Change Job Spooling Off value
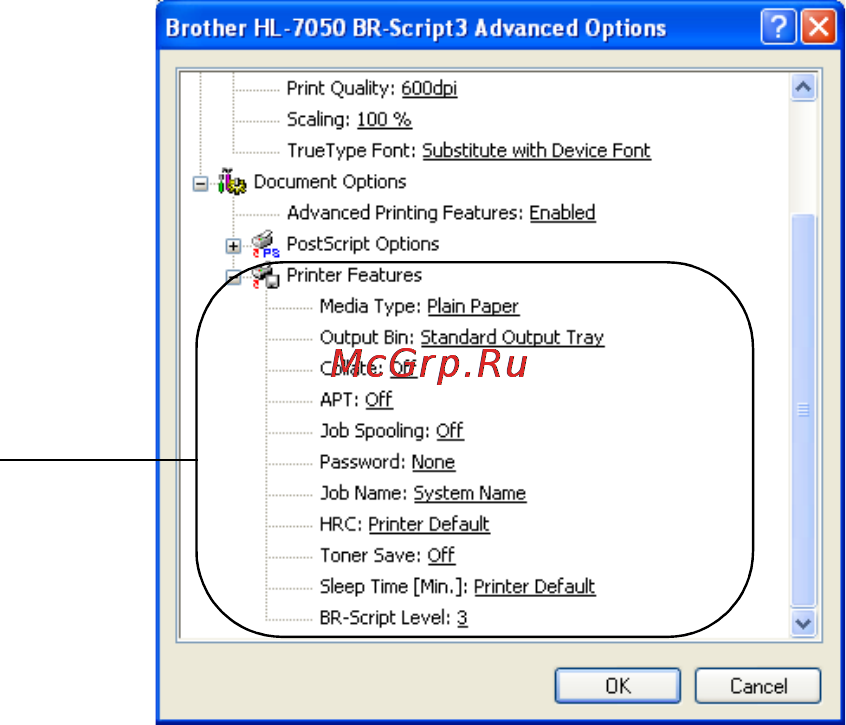This screenshot has height=725, width=846. (x=449, y=431)
